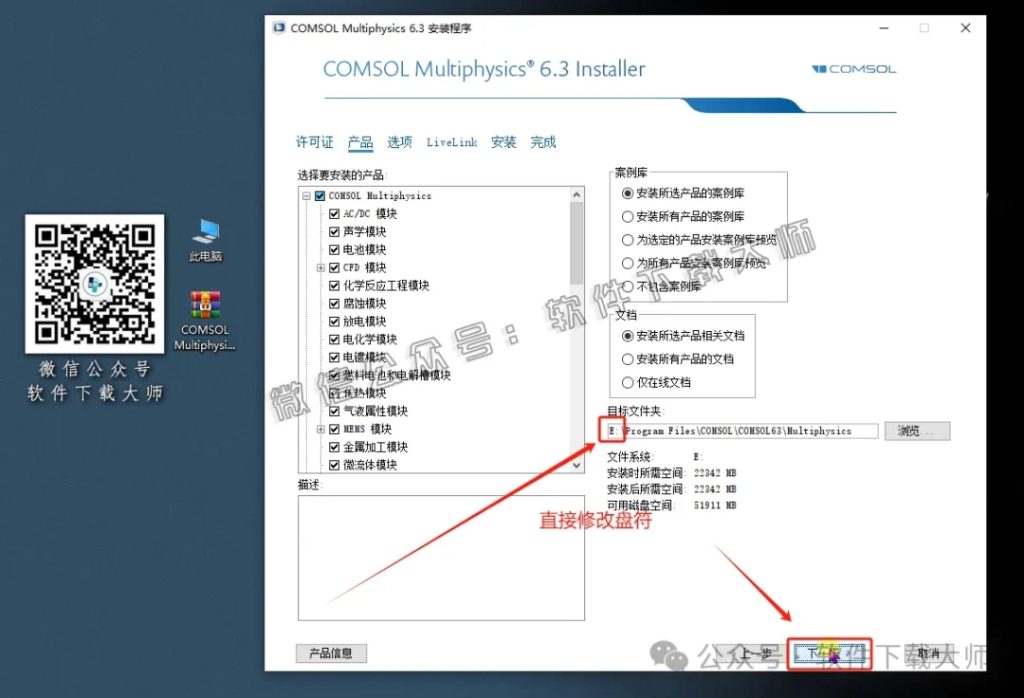Image resolution: width=1024 pixels, height=698 pixels.
Task: Expand the MEMS 模块 tree node
Action: (x=321, y=429)
